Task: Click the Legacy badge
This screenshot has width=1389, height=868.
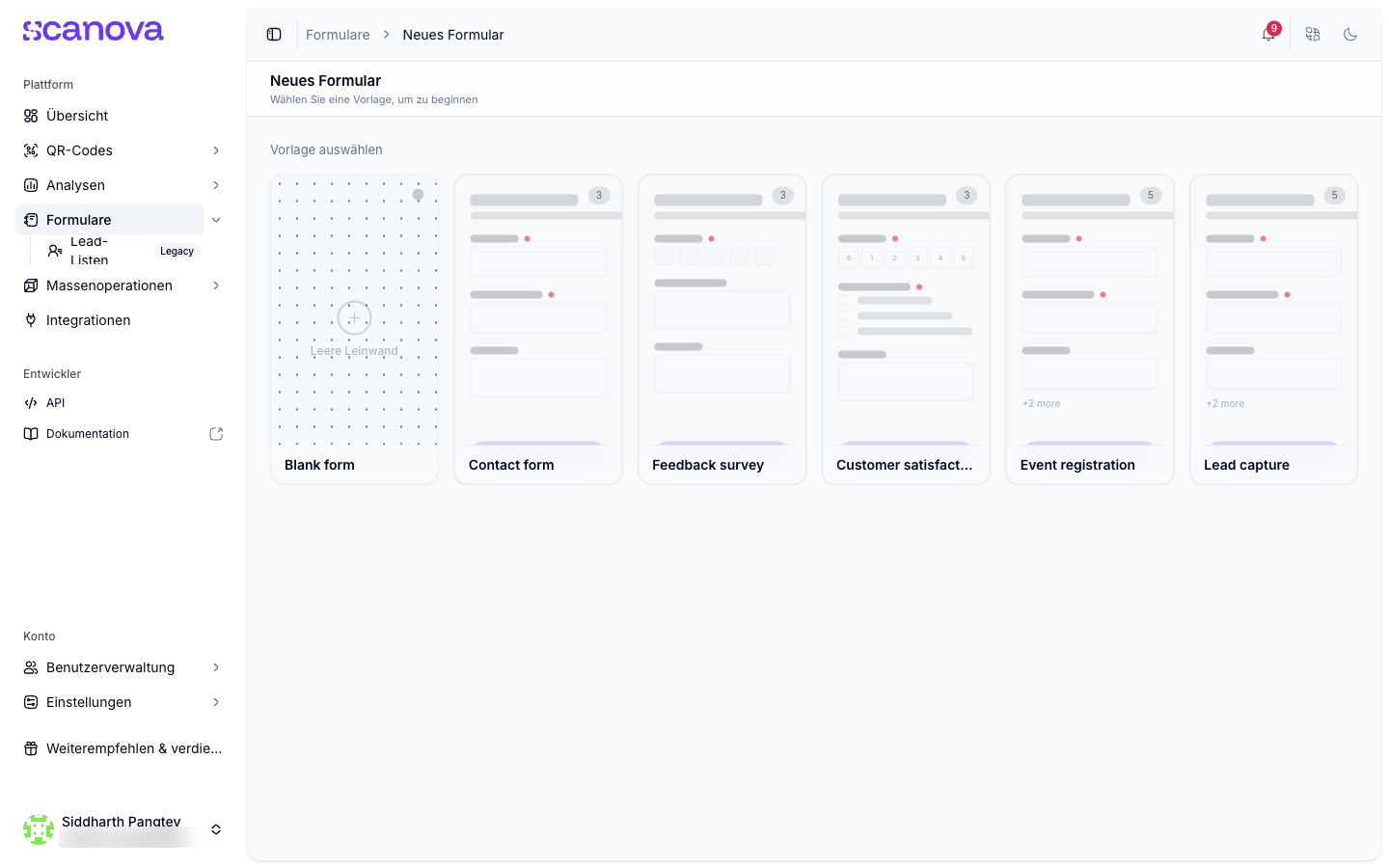Action: [x=177, y=251]
